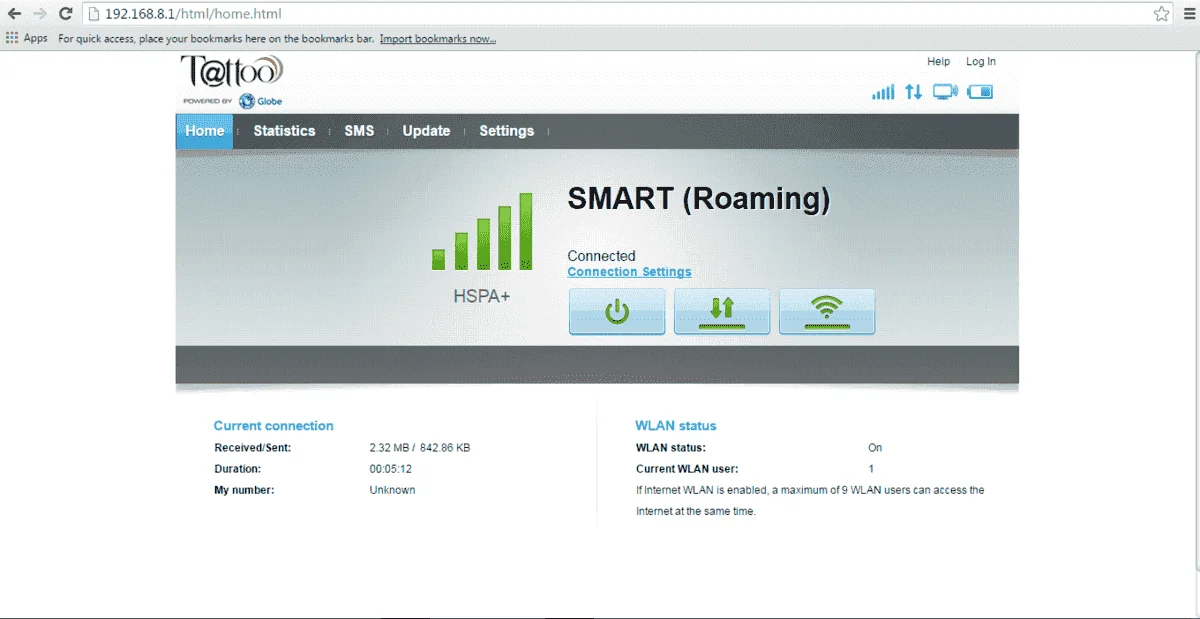This screenshot has width=1200, height=619.
Task: Bookmark this page with the star icon
Action: 1161,14
